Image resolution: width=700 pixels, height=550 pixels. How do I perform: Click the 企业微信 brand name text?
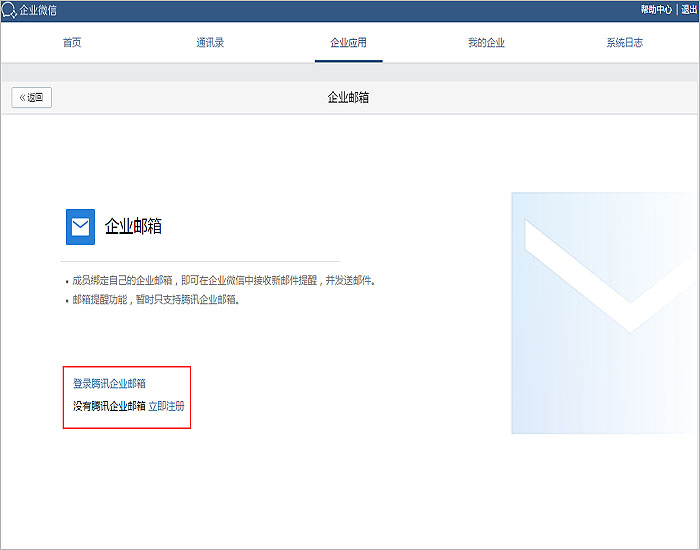click(38, 11)
